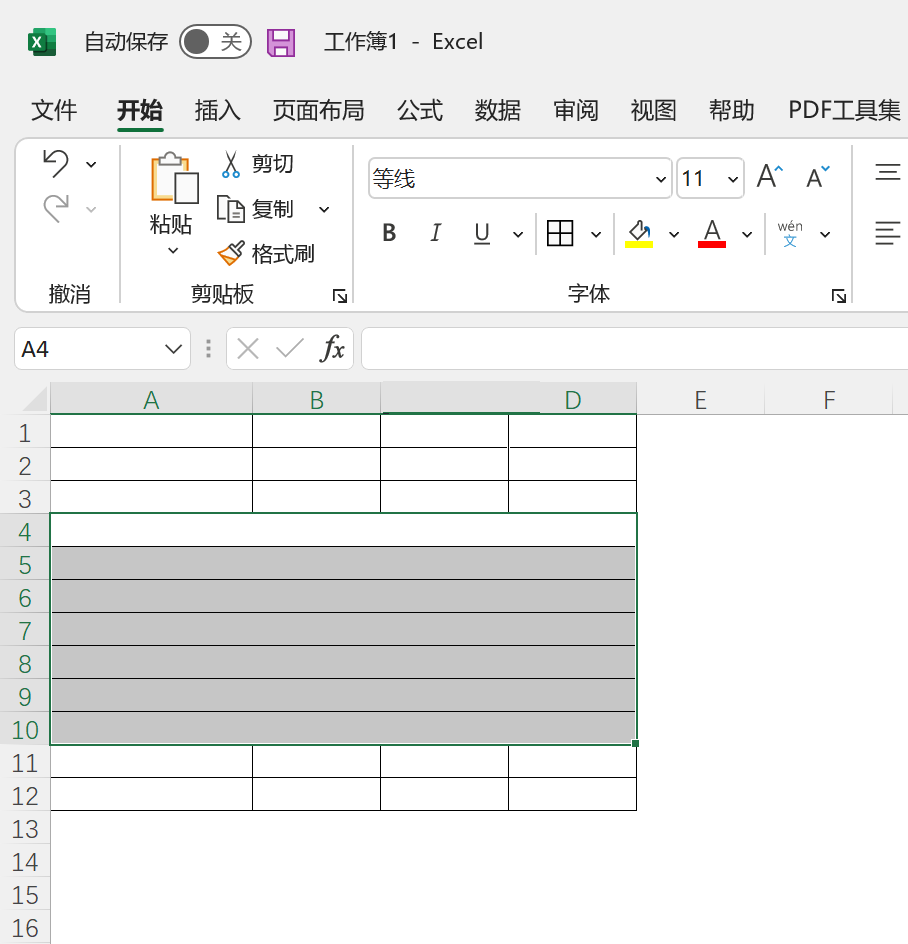Toggle italic formatting
The width and height of the screenshot is (908, 944).
pyautogui.click(x=435, y=234)
